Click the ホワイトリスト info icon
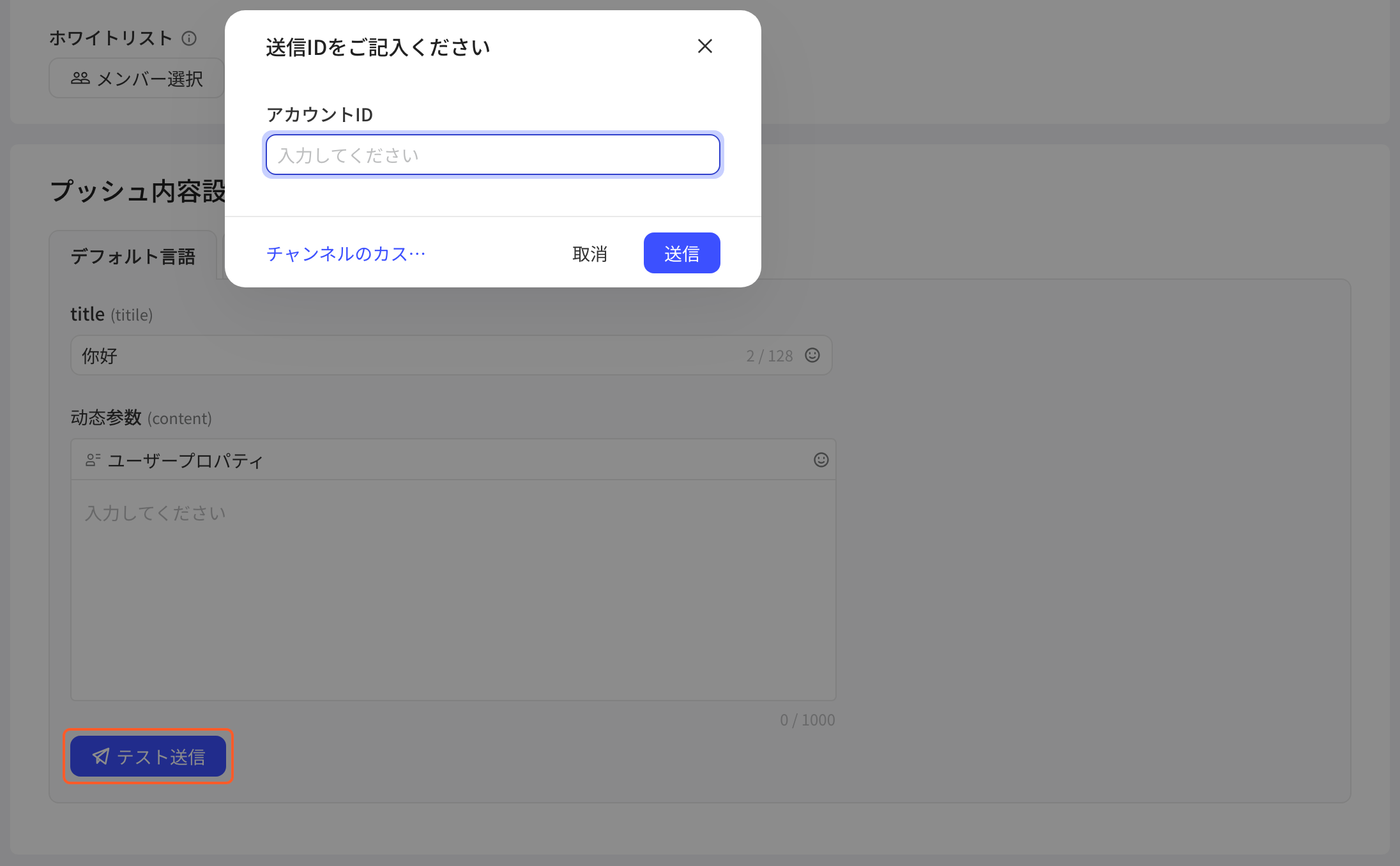The width and height of the screenshot is (1400, 866). [189, 38]
